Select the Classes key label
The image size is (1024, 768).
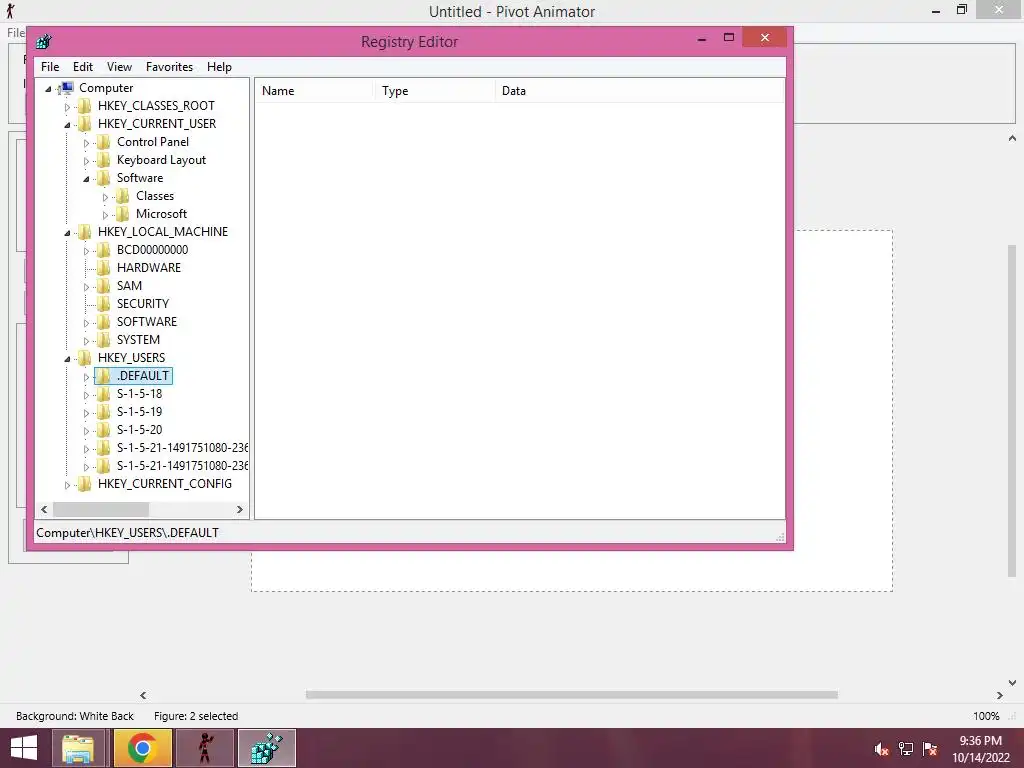[x=155, y=196]
